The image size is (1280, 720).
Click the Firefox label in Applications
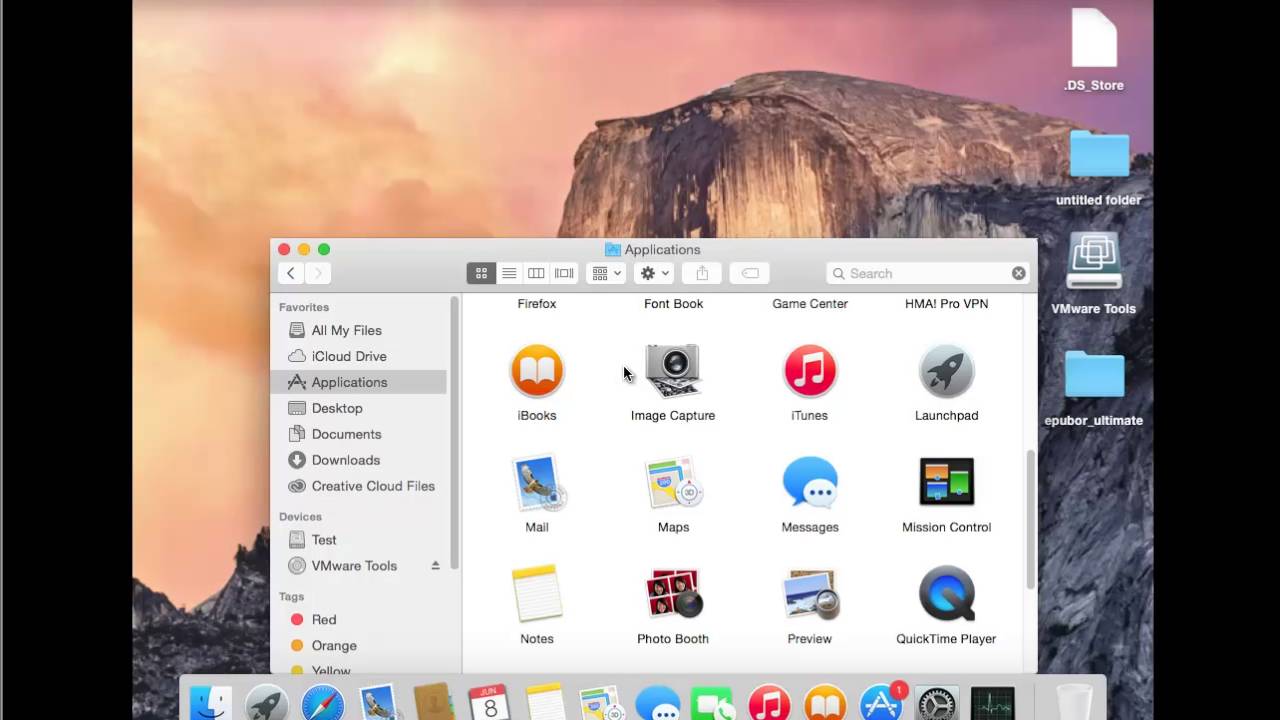537,304
